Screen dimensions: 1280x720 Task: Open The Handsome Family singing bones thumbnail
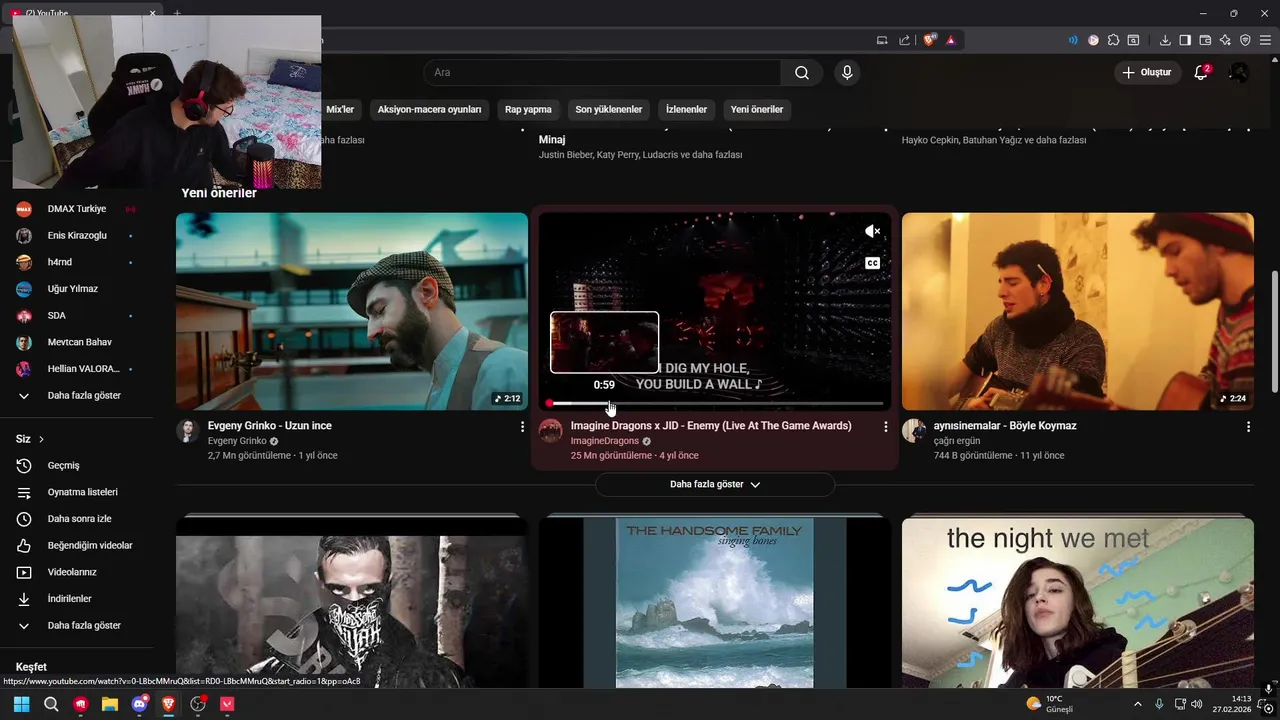[715, 602]
